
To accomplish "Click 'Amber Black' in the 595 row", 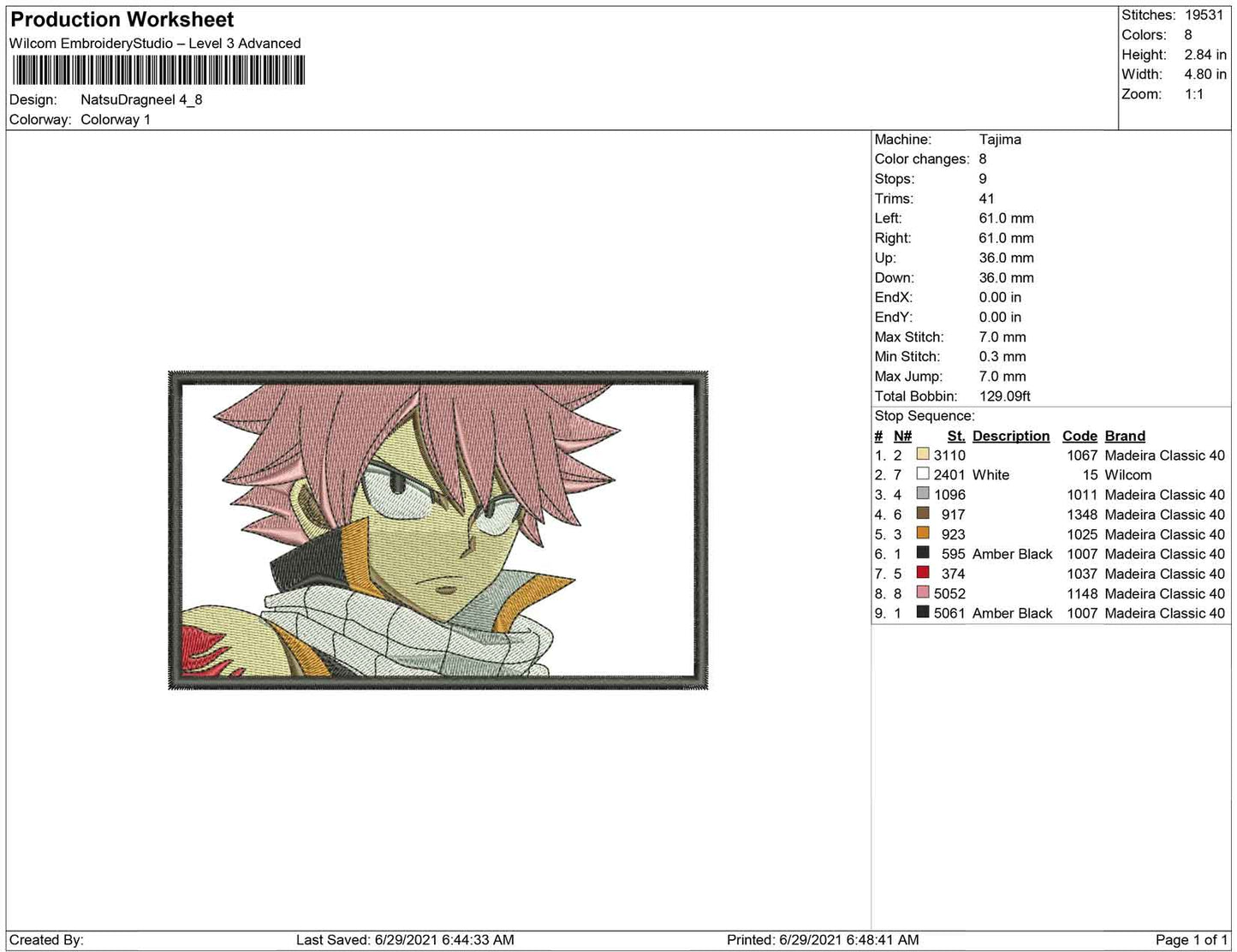I will [x=1013, y=554].
